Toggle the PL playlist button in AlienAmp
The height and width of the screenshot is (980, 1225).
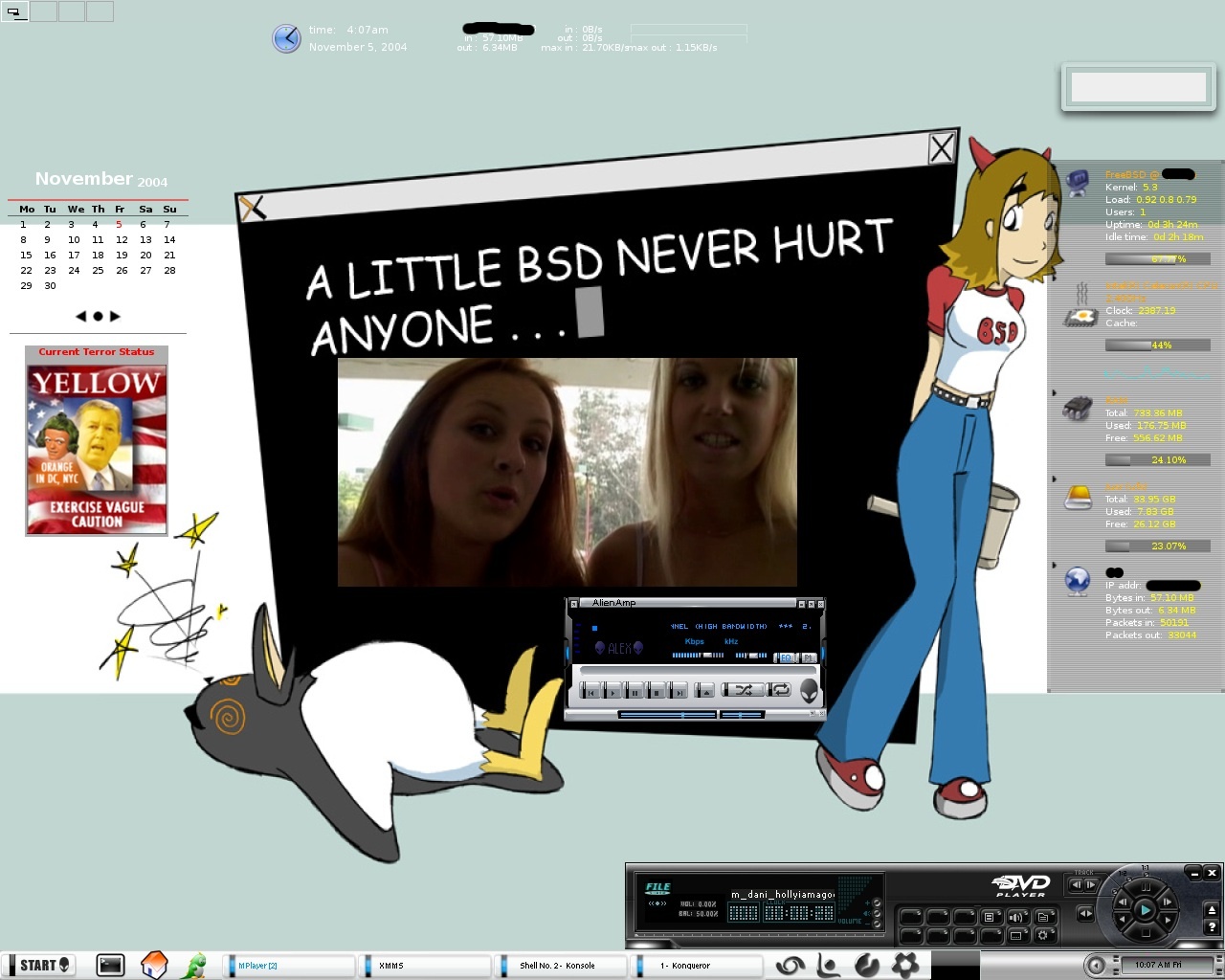point(808,657)
